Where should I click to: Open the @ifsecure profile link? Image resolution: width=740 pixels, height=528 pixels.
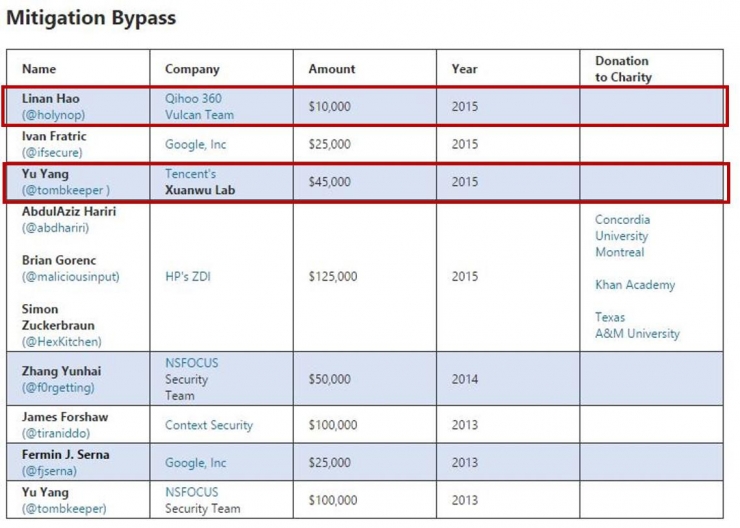52,152
